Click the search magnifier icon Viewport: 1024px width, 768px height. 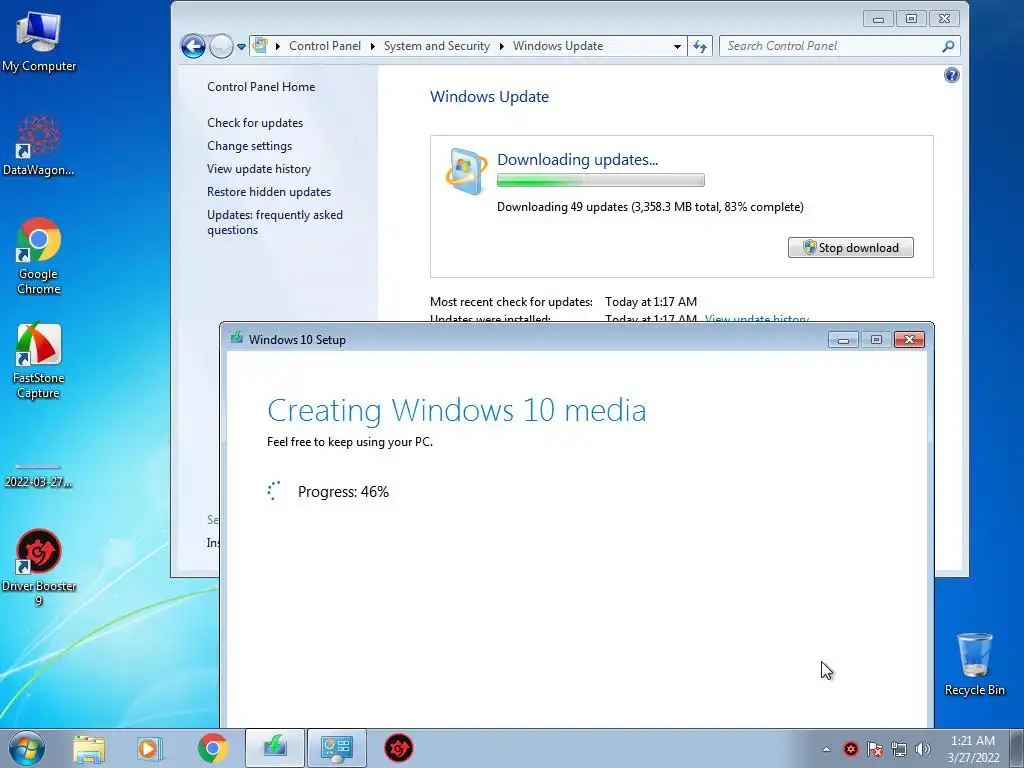point(948,46)
